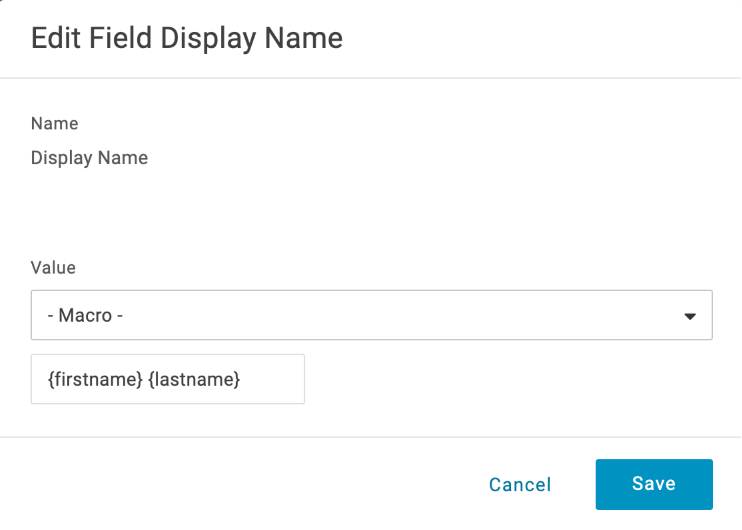The image size is (742, 530).
Task: Click the "Name" field label
Action: 55,124
